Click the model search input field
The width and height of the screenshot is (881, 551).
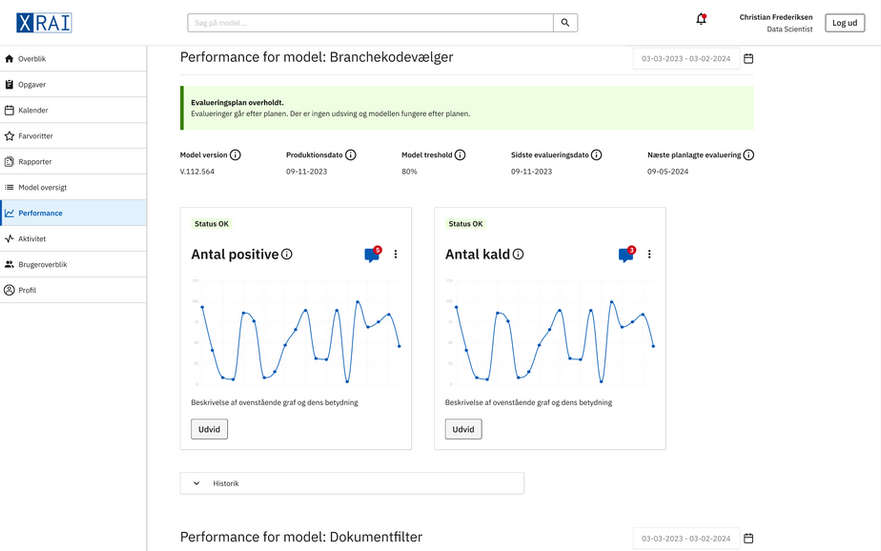[370, 22]
